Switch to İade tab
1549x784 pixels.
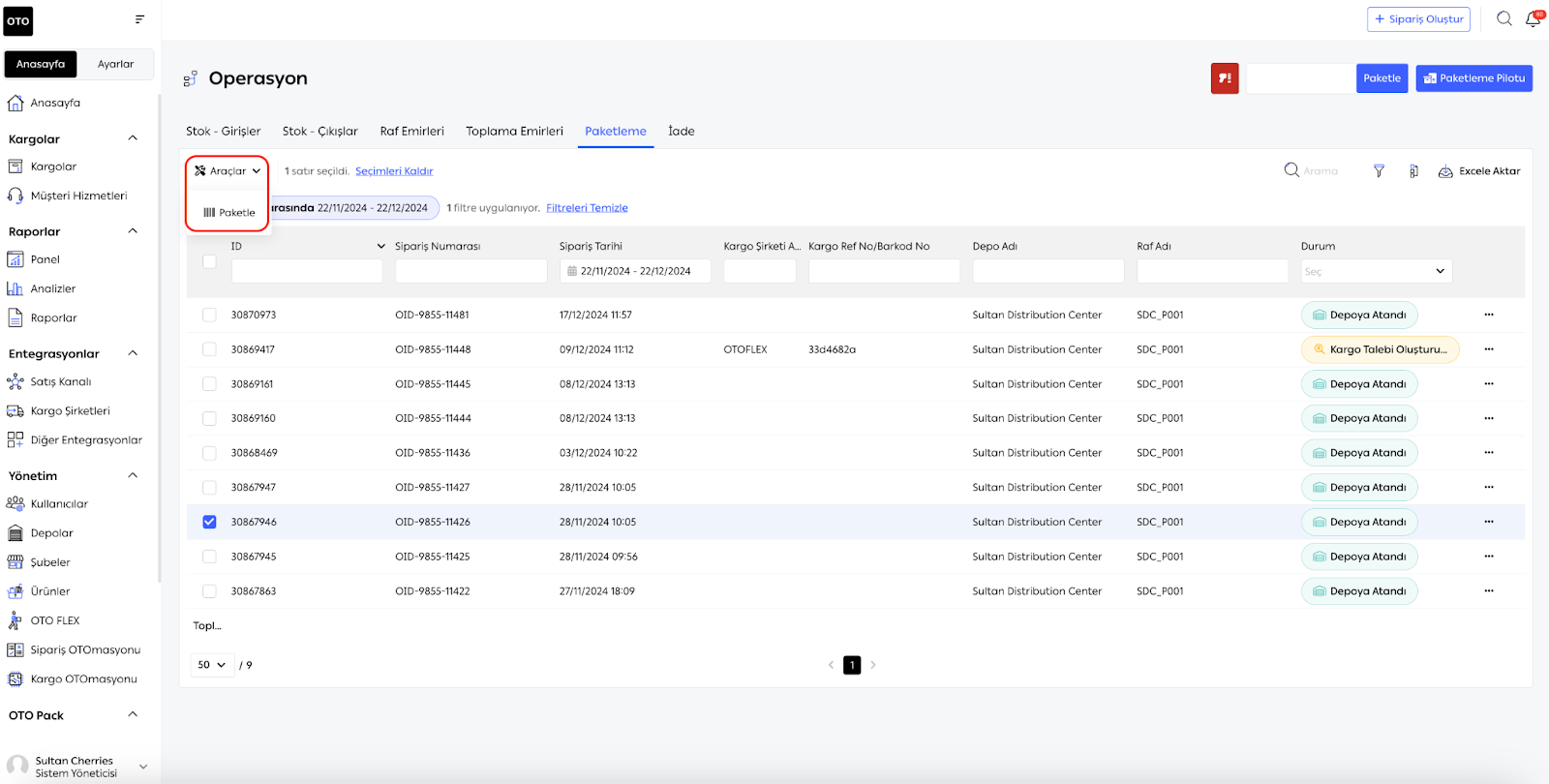pos(681,131)
